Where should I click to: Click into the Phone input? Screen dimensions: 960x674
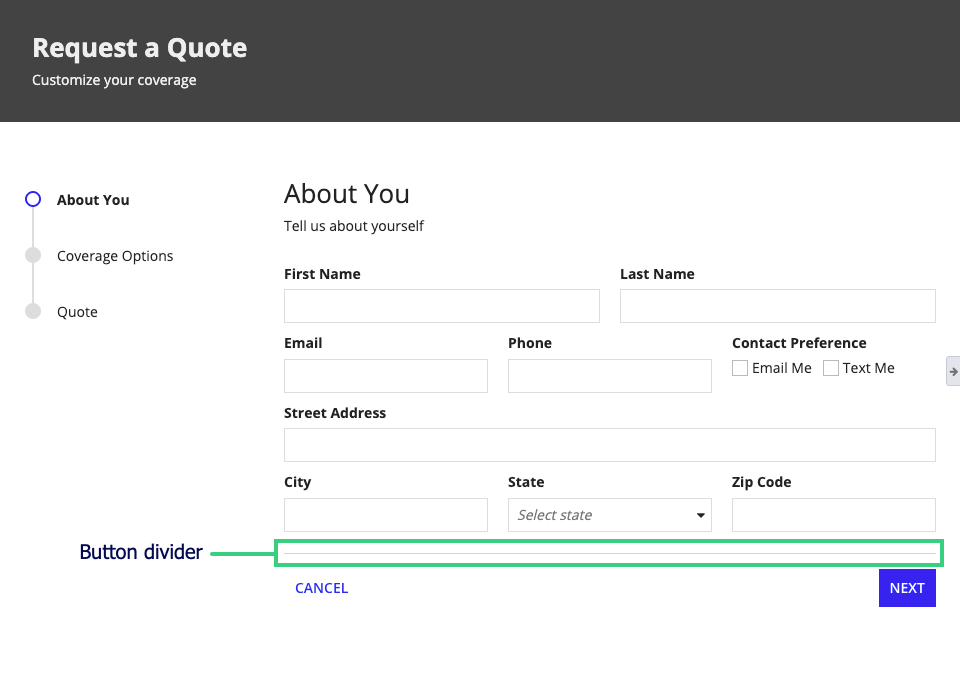[610, 376]
